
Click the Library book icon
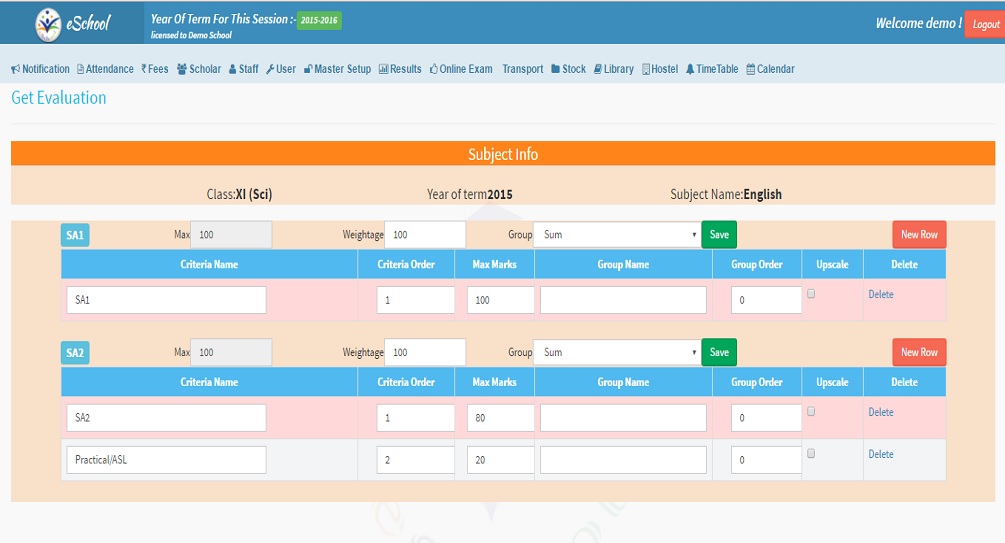pos(597,69)
